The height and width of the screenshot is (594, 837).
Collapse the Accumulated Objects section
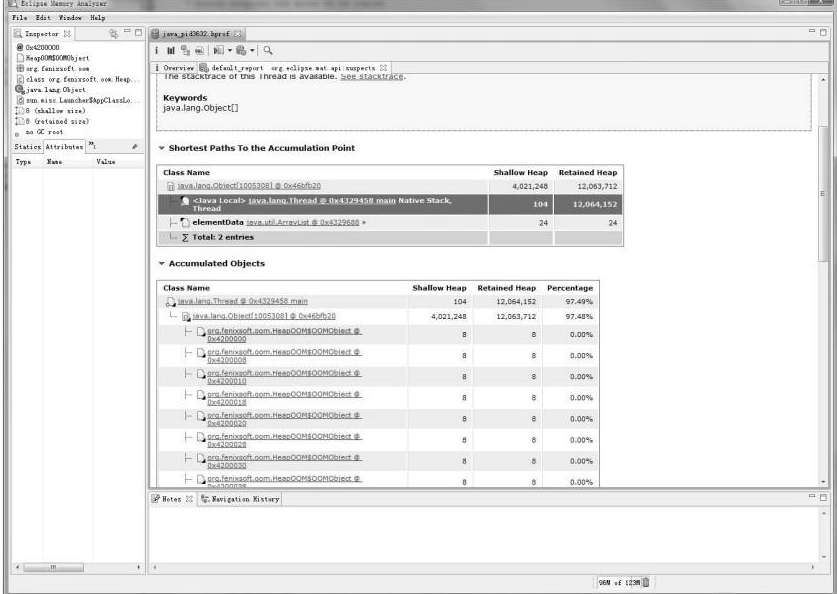point(161,264)
